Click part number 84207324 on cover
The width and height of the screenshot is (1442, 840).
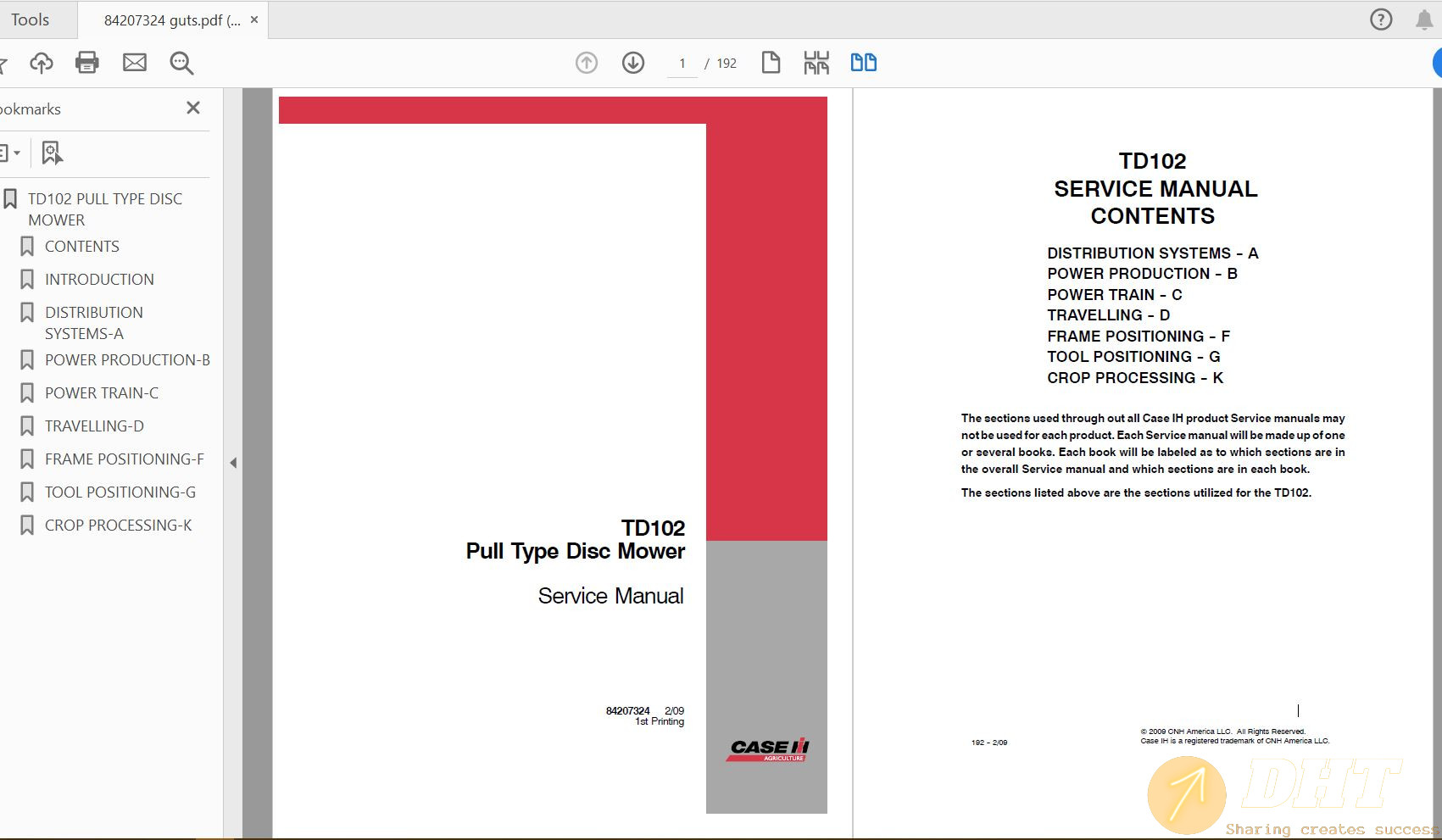point(627,711)
